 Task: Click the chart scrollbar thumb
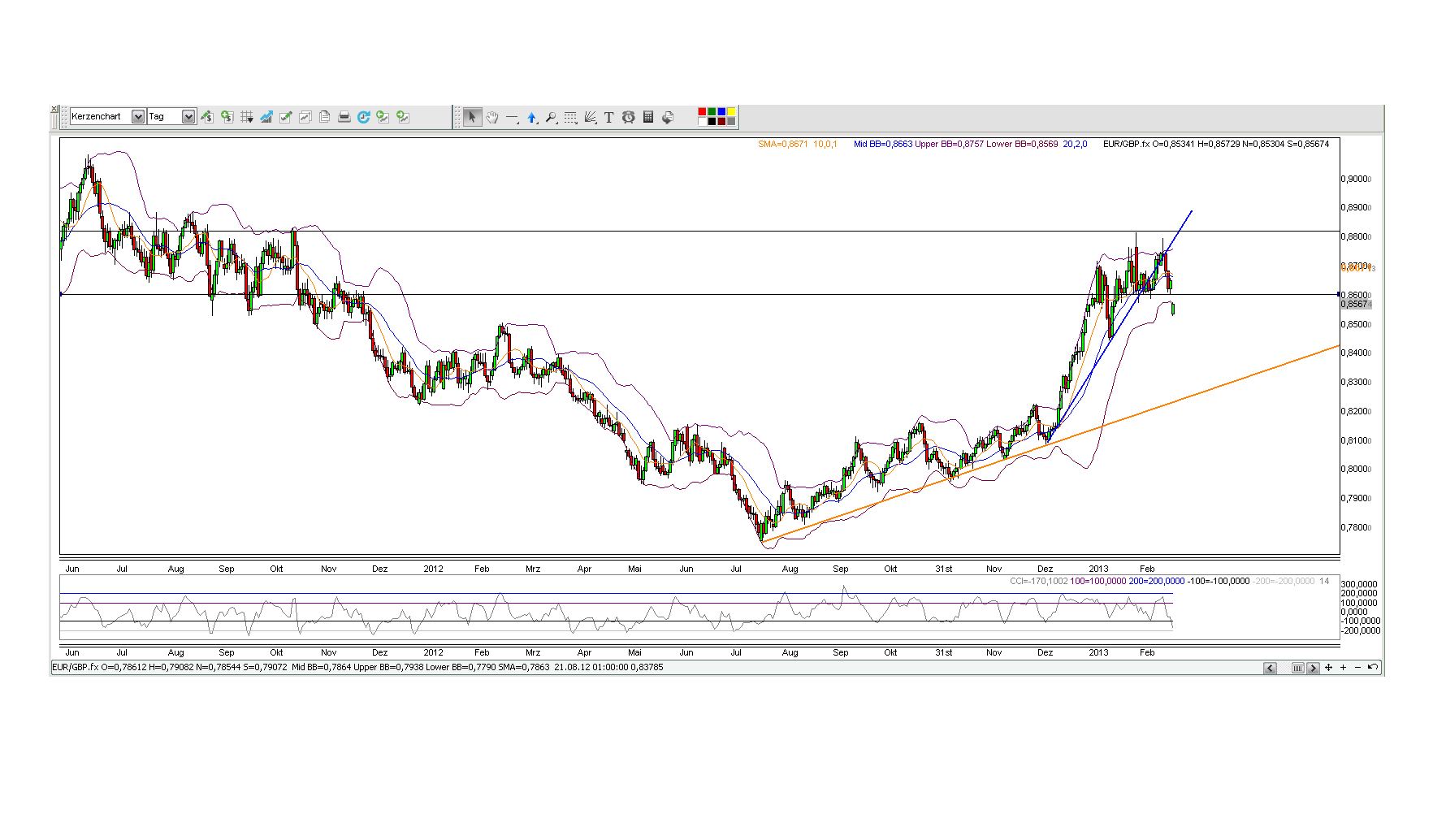pos(1298,668)
